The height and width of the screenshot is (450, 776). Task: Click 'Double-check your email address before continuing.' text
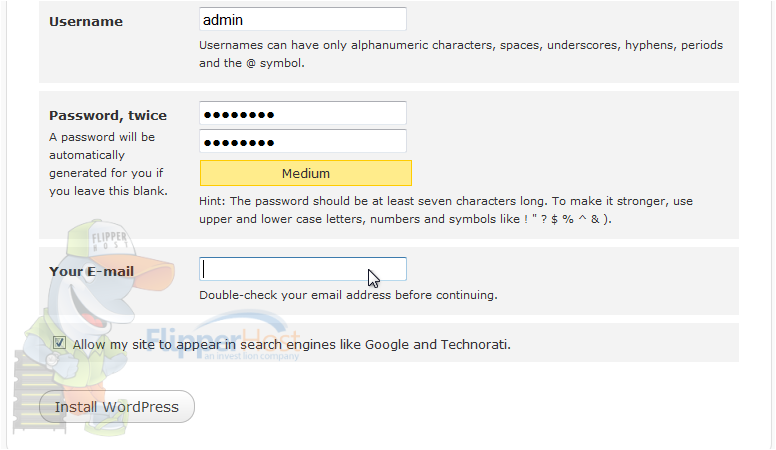pyautogui.click(x=348, y=295)
